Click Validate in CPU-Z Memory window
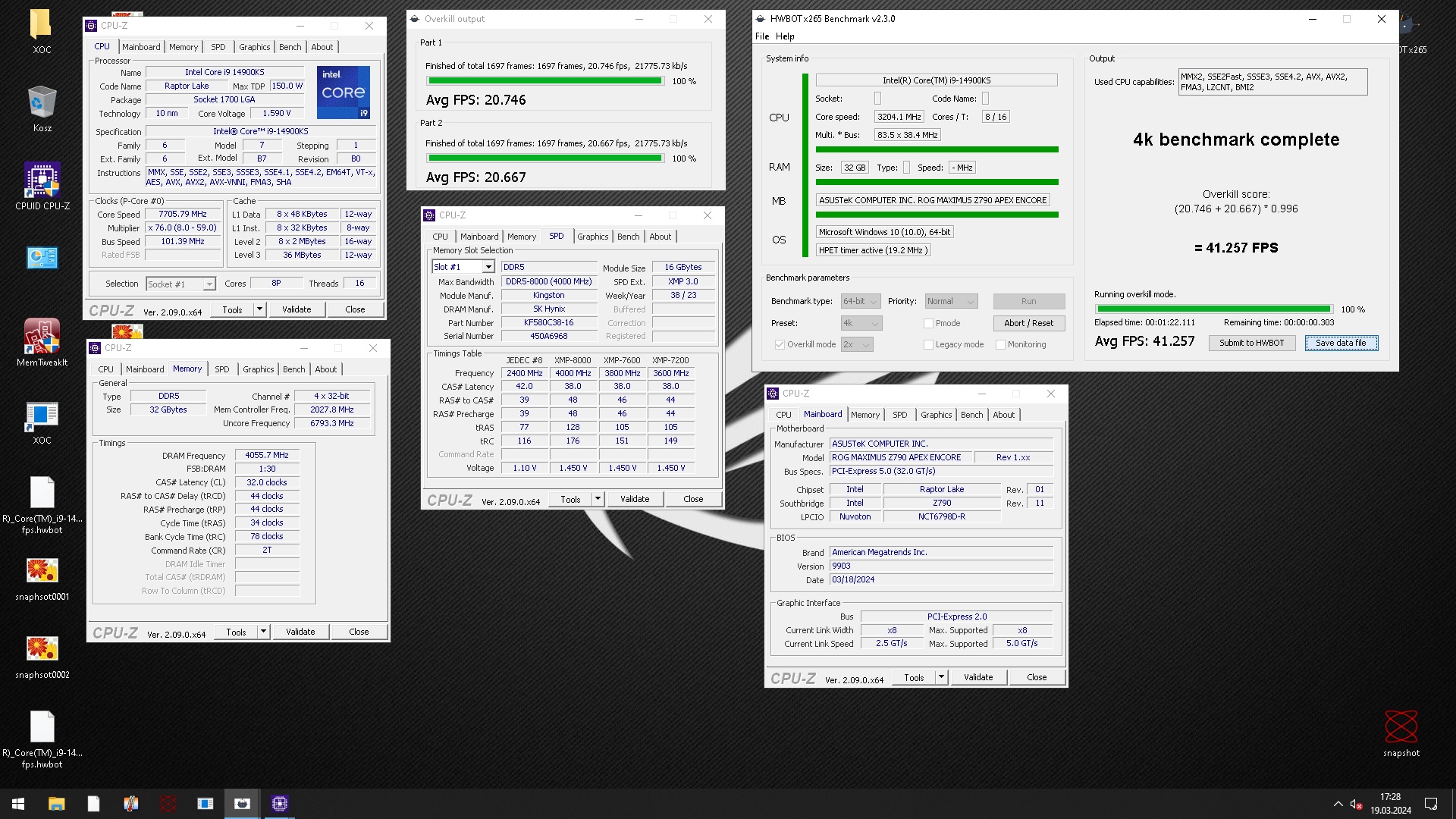Viewport: 1456px width, 819px height. pyautogui.click(x=300, y=632)
